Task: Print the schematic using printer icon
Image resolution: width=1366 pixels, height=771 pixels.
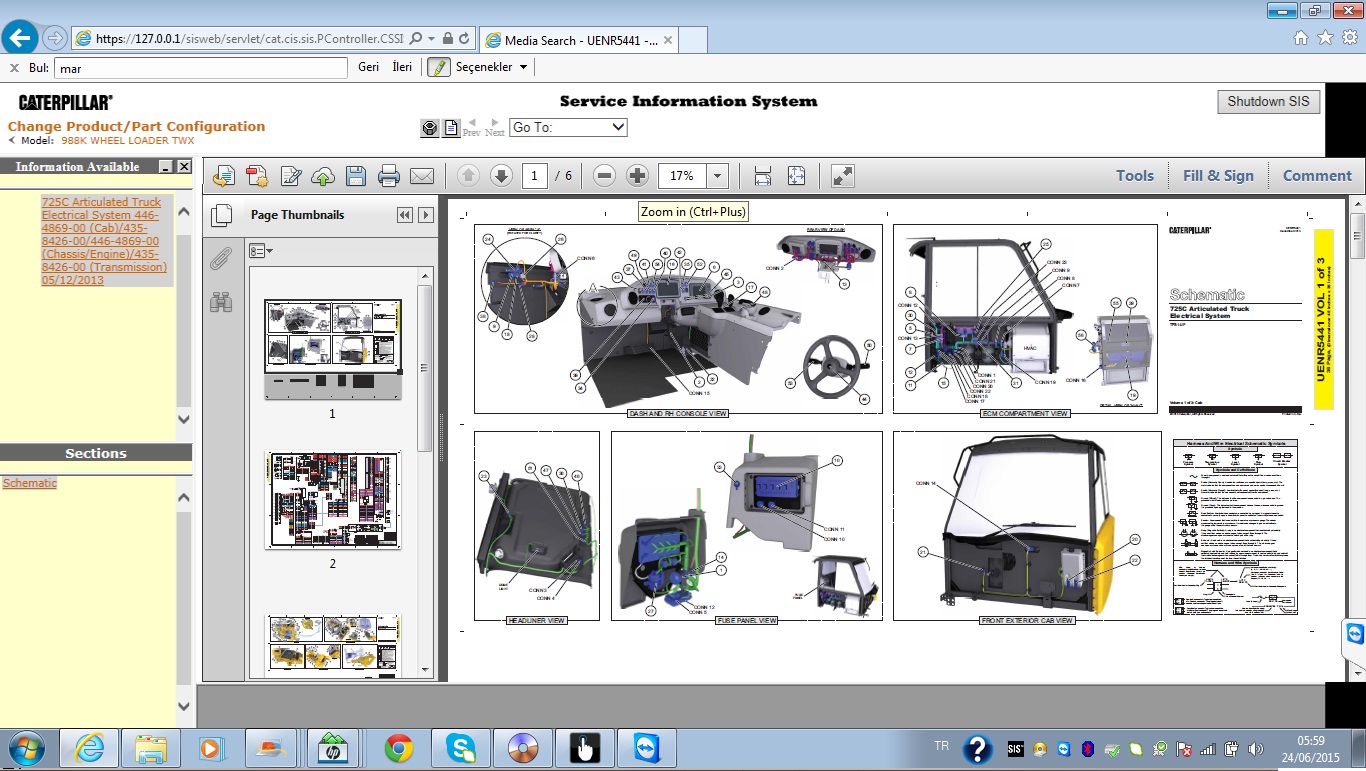Action: point(389,176)
